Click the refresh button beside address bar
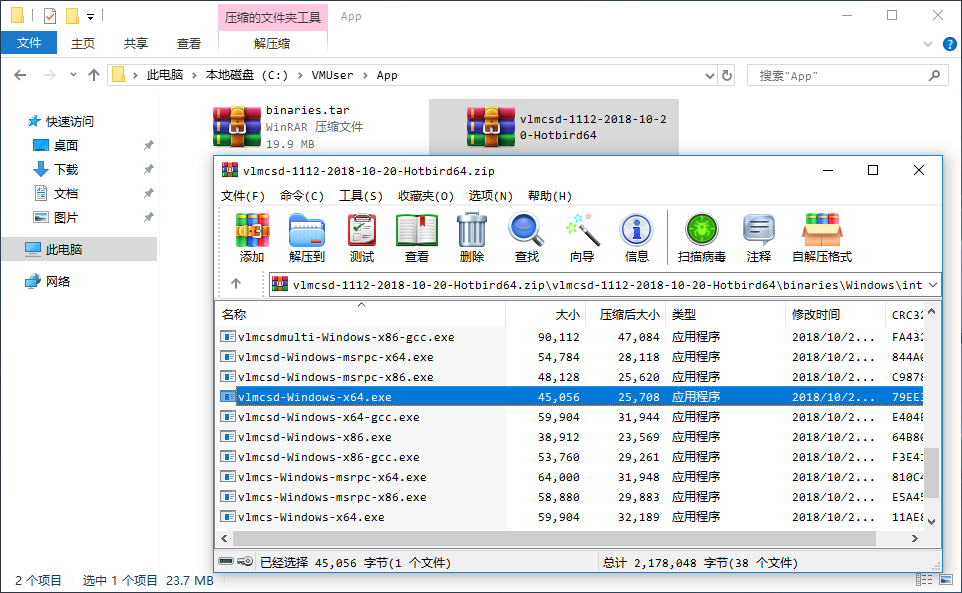Viewport: 962px width, 593px height. tap(727, 75)
